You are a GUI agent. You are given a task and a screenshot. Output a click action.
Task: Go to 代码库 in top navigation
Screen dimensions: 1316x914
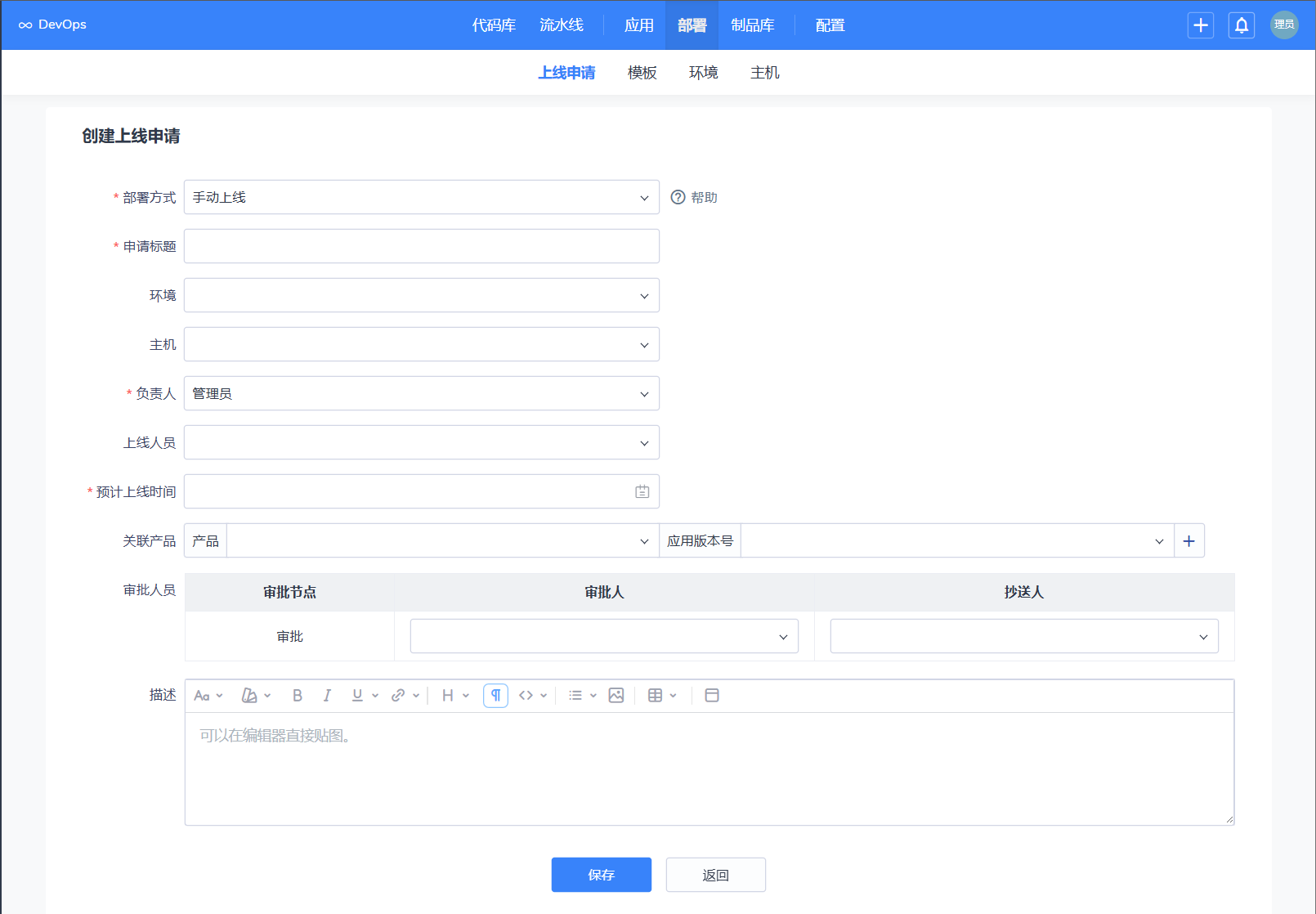click(494, 25)
